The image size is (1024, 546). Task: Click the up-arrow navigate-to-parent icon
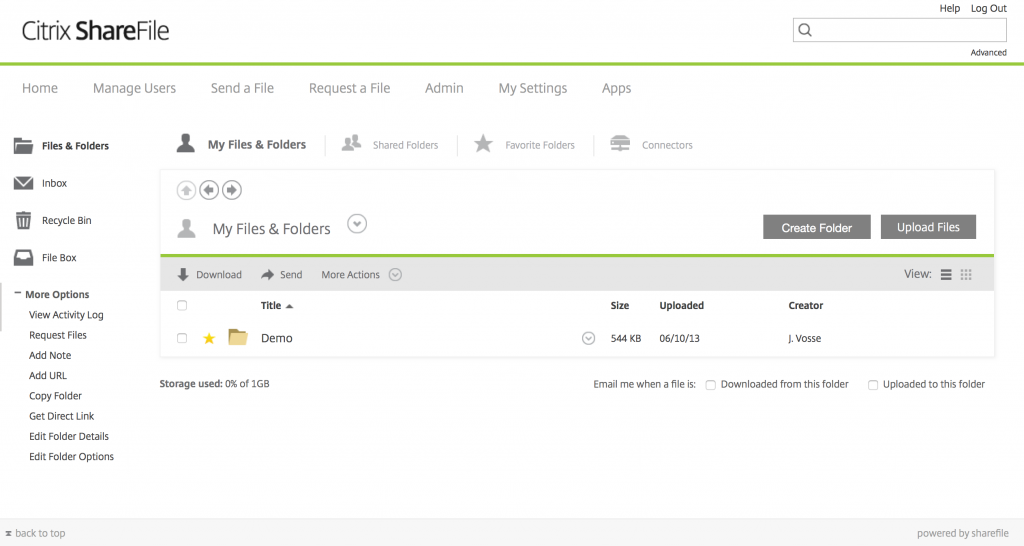(186, 190)
